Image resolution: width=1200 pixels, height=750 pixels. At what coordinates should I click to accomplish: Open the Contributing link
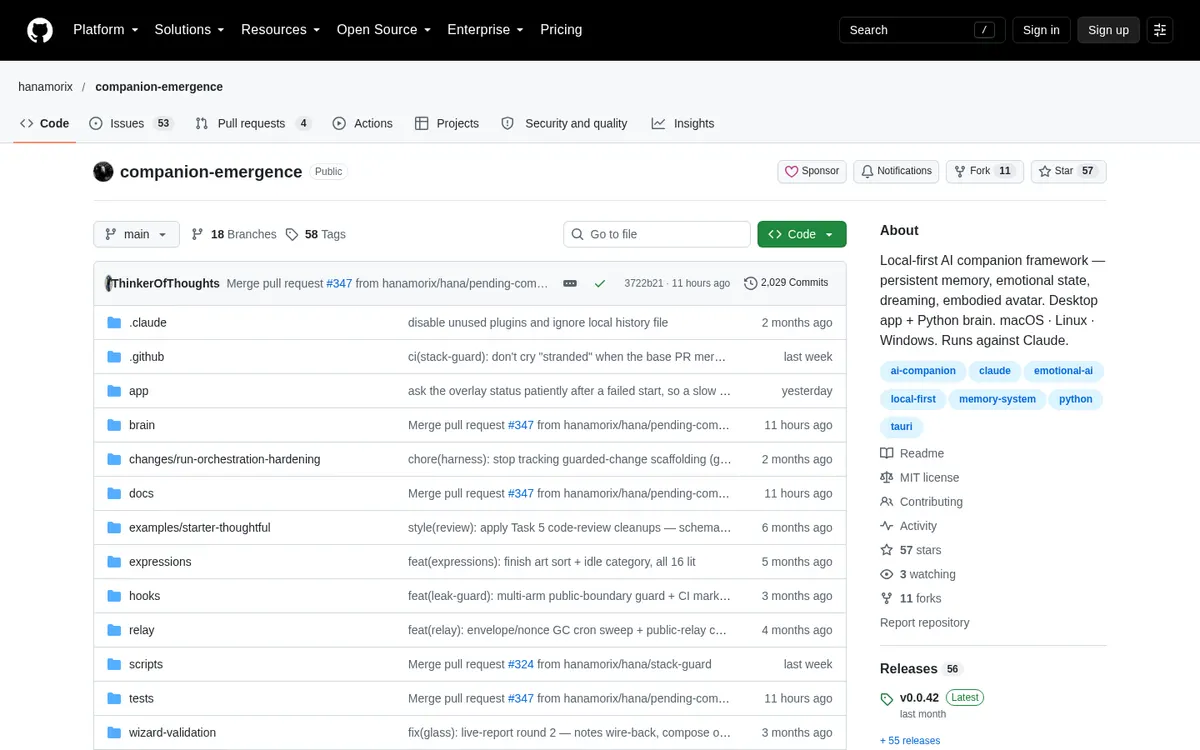click(x=921, y=502)
